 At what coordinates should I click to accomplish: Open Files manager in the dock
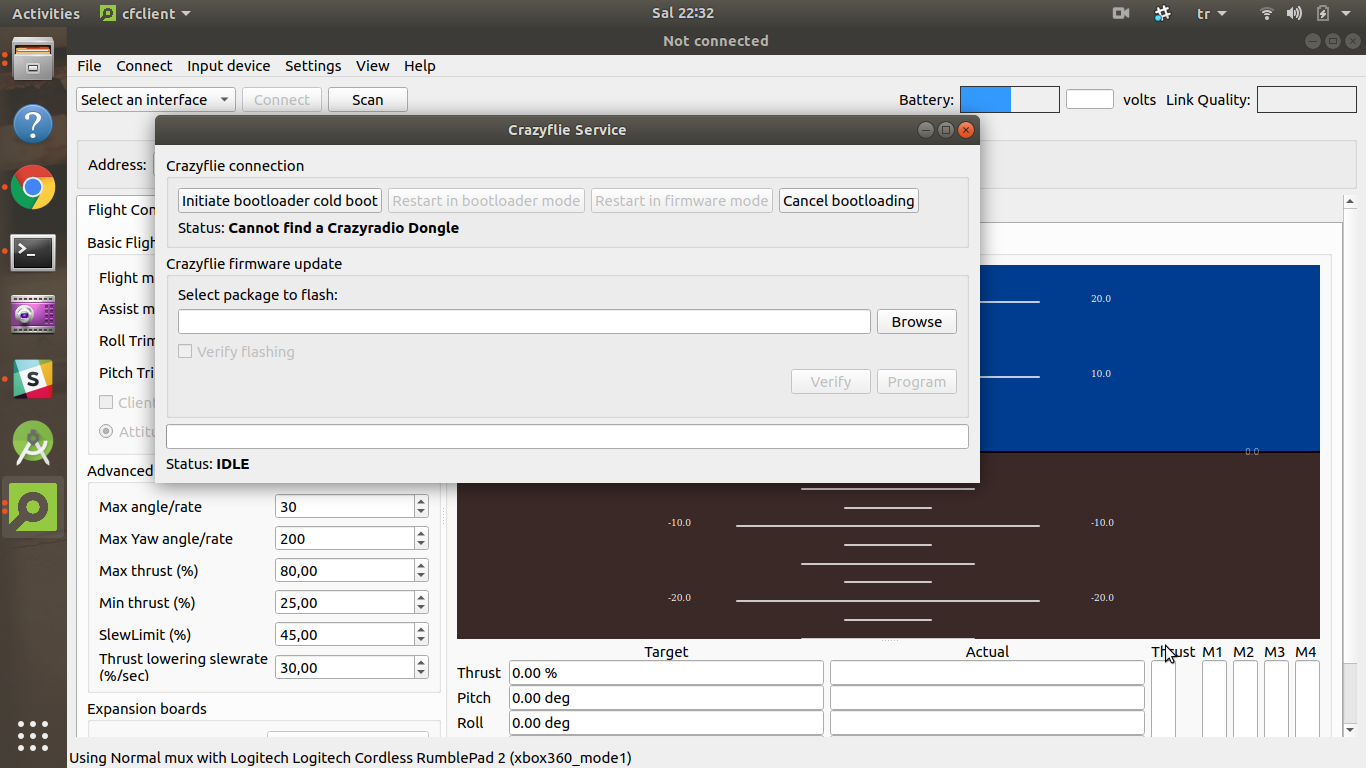(x=33, y=61)
